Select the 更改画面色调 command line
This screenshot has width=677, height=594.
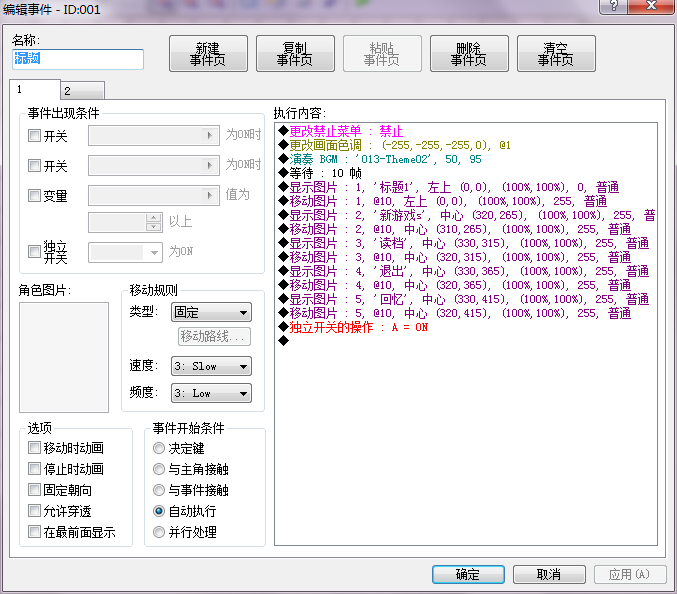click(395, 145)
